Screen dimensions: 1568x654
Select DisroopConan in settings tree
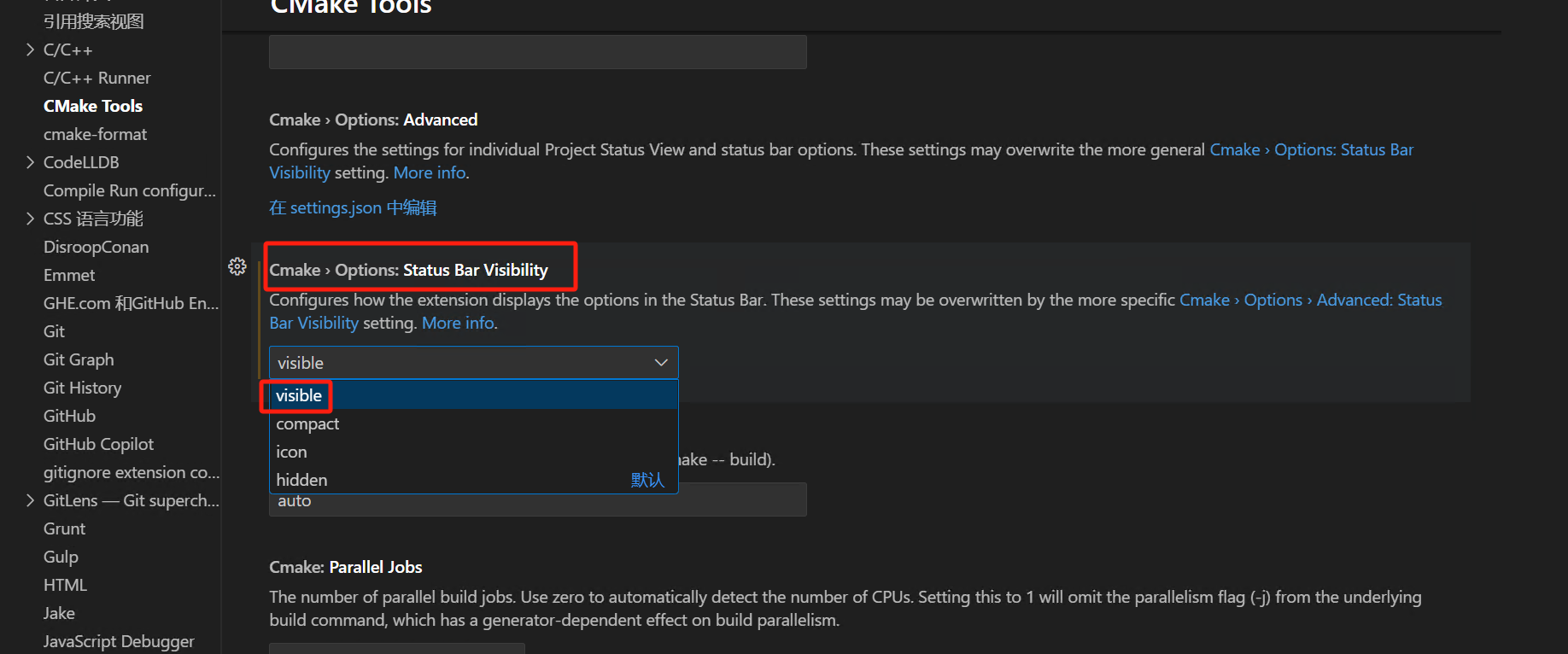[x=97, y=247]
